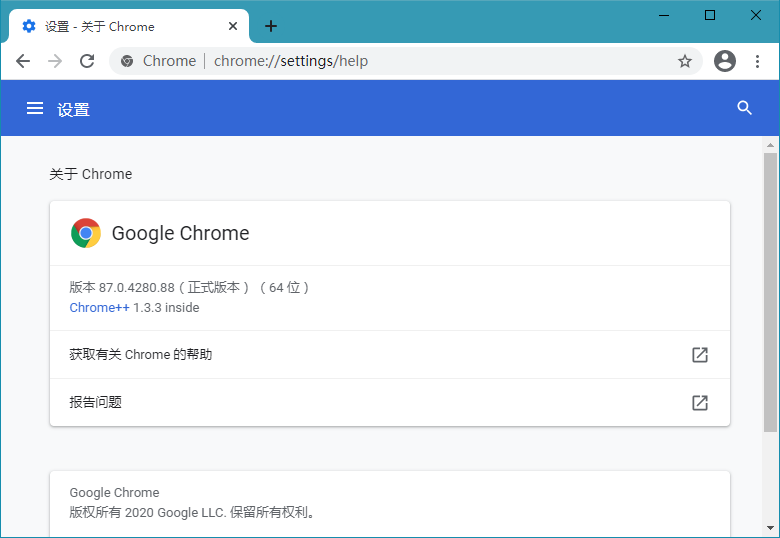Click the Chrome site info icon
780x538 pixels.
(x=127, y=61)
